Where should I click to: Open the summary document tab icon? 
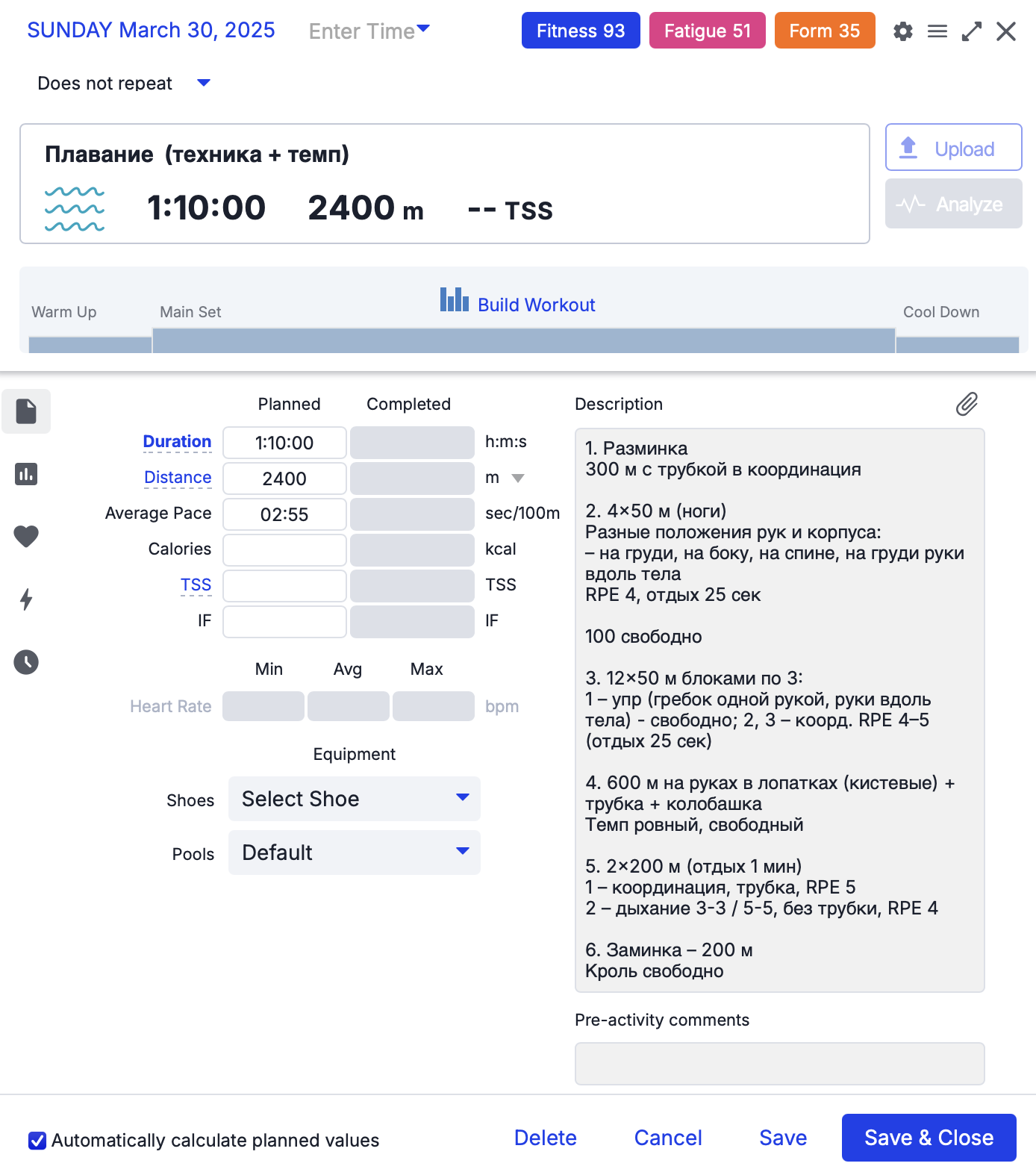[x=26, y=411]
